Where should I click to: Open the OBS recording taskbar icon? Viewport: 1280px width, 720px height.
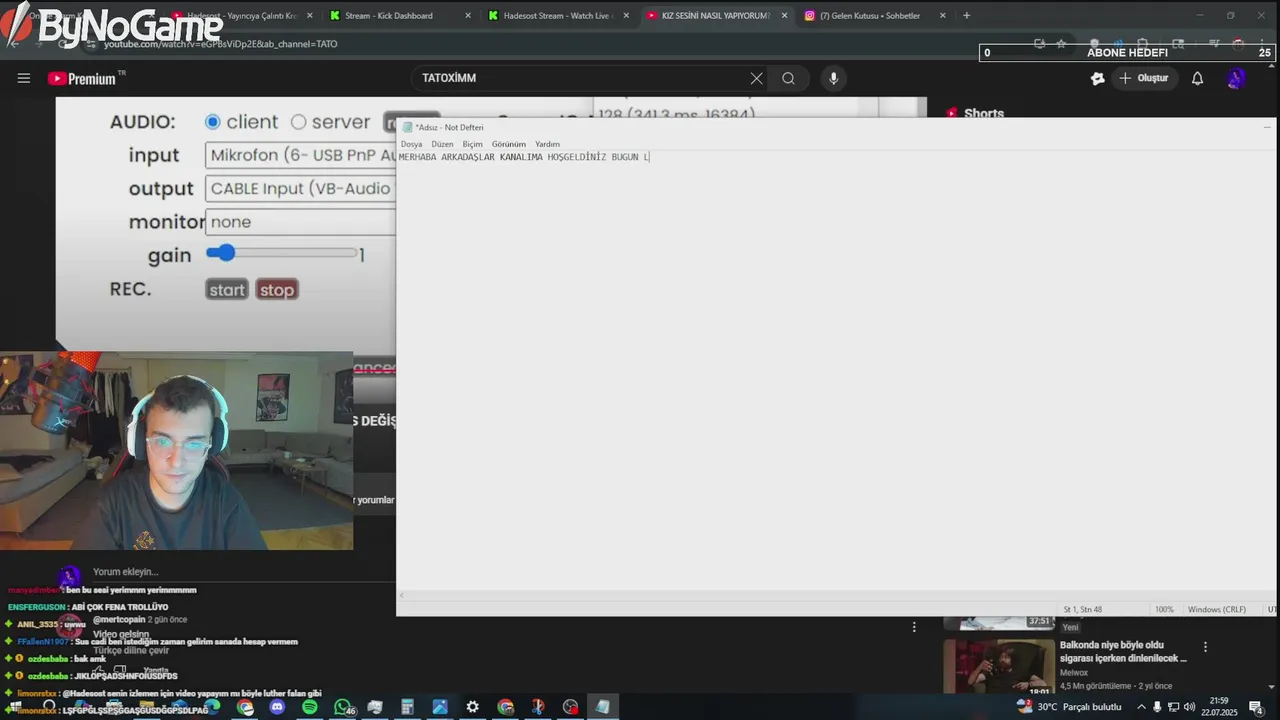(x=570, y=707)
